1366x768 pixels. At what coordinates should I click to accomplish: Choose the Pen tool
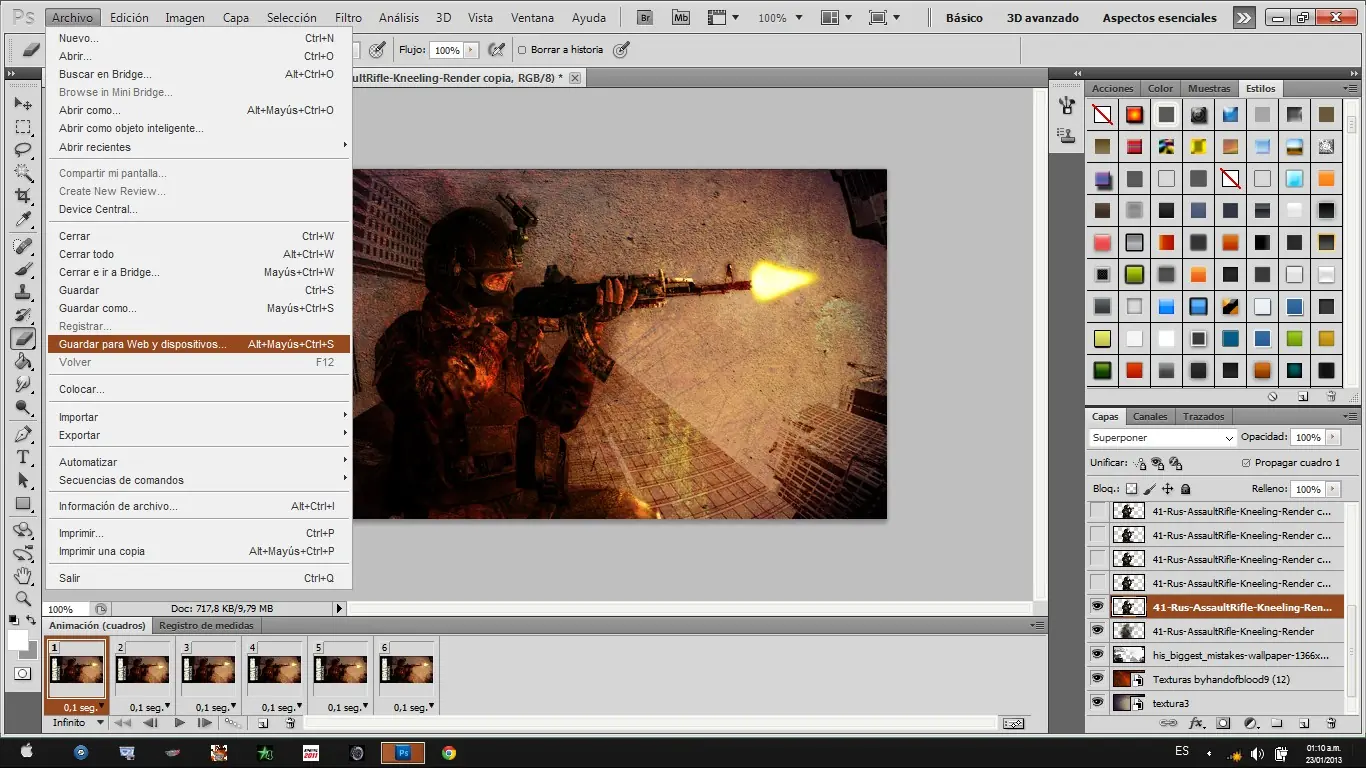[23, 434]
